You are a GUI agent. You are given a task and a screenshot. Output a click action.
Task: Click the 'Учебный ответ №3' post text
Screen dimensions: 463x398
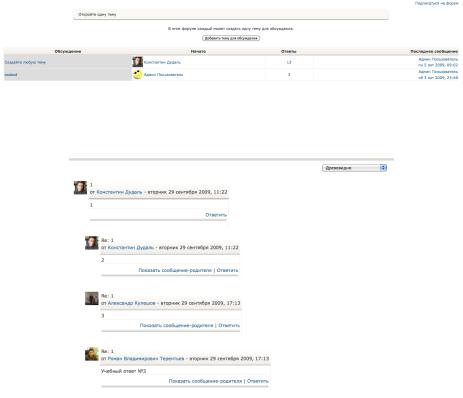[123, 371]
